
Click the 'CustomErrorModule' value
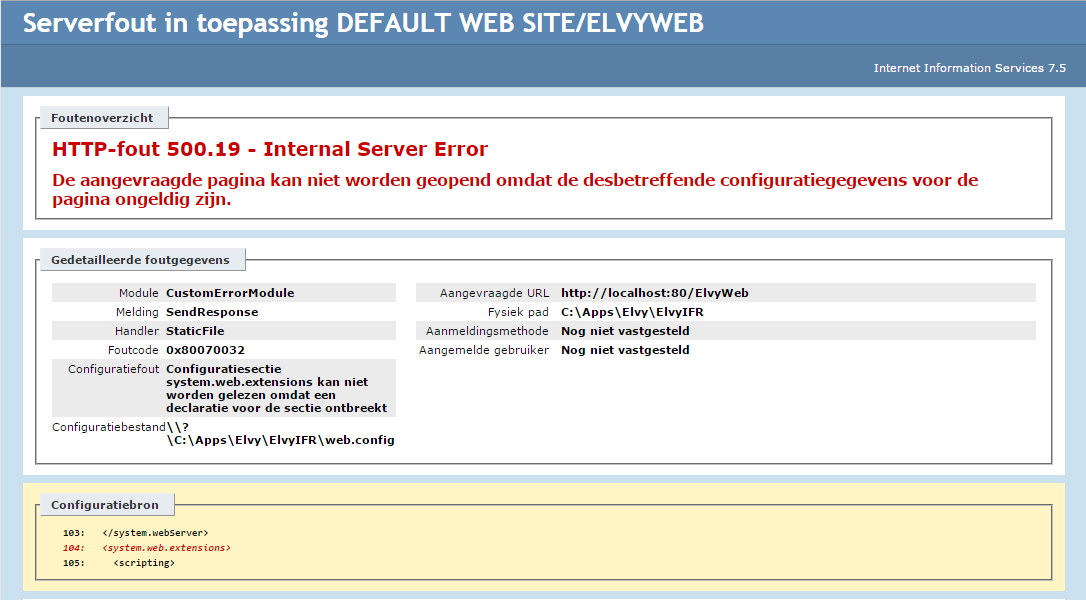[x=230, y=293]
